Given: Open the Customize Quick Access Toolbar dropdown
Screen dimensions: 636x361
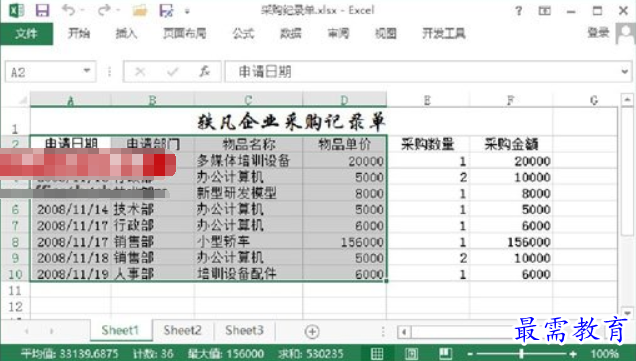Looking at the screenshot, I should coord(187,11).
